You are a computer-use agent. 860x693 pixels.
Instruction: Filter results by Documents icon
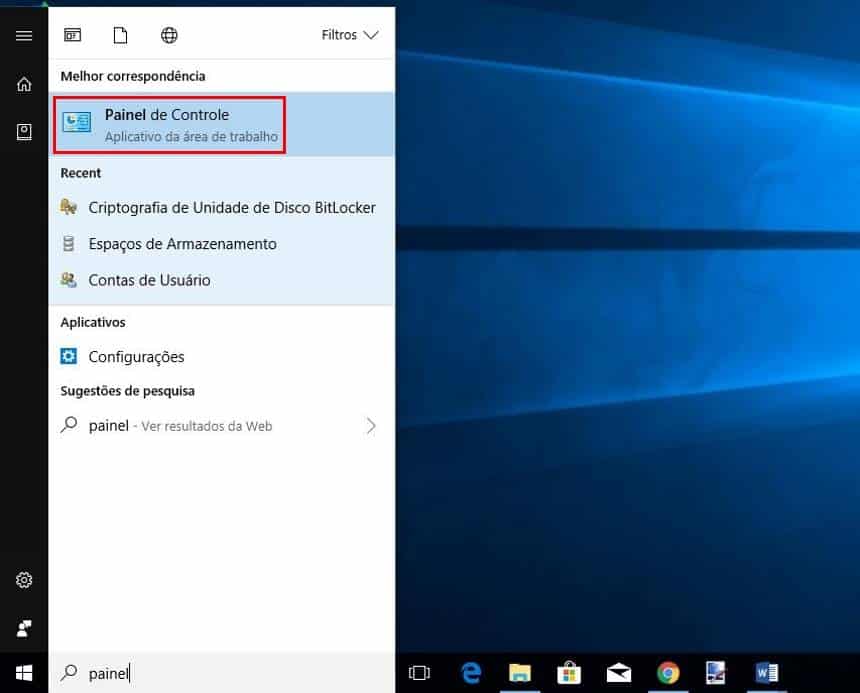[x=121, y=35]
